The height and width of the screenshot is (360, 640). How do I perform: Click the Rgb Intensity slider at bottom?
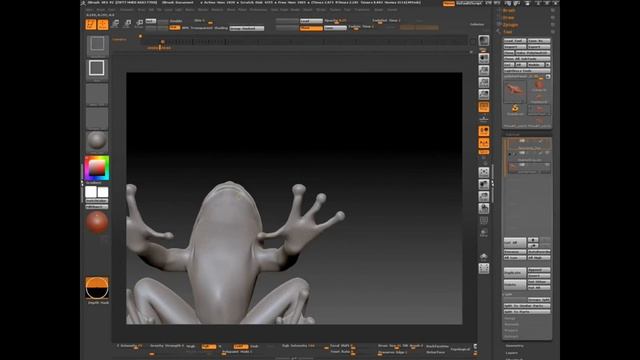pos(303,346)
